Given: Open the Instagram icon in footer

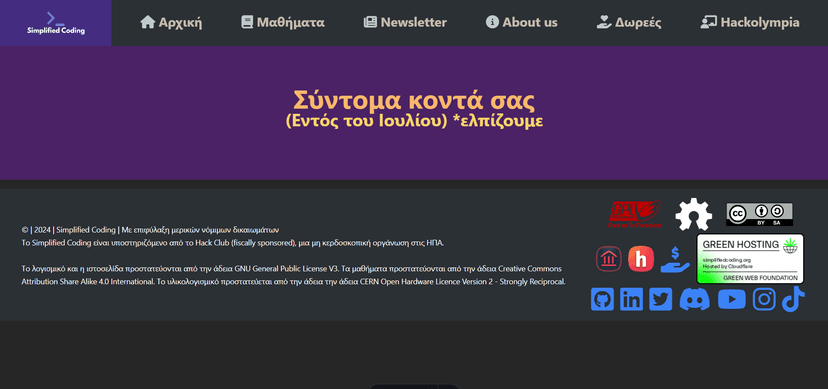Looking at the screenshot, I should [x=764, y=299].
